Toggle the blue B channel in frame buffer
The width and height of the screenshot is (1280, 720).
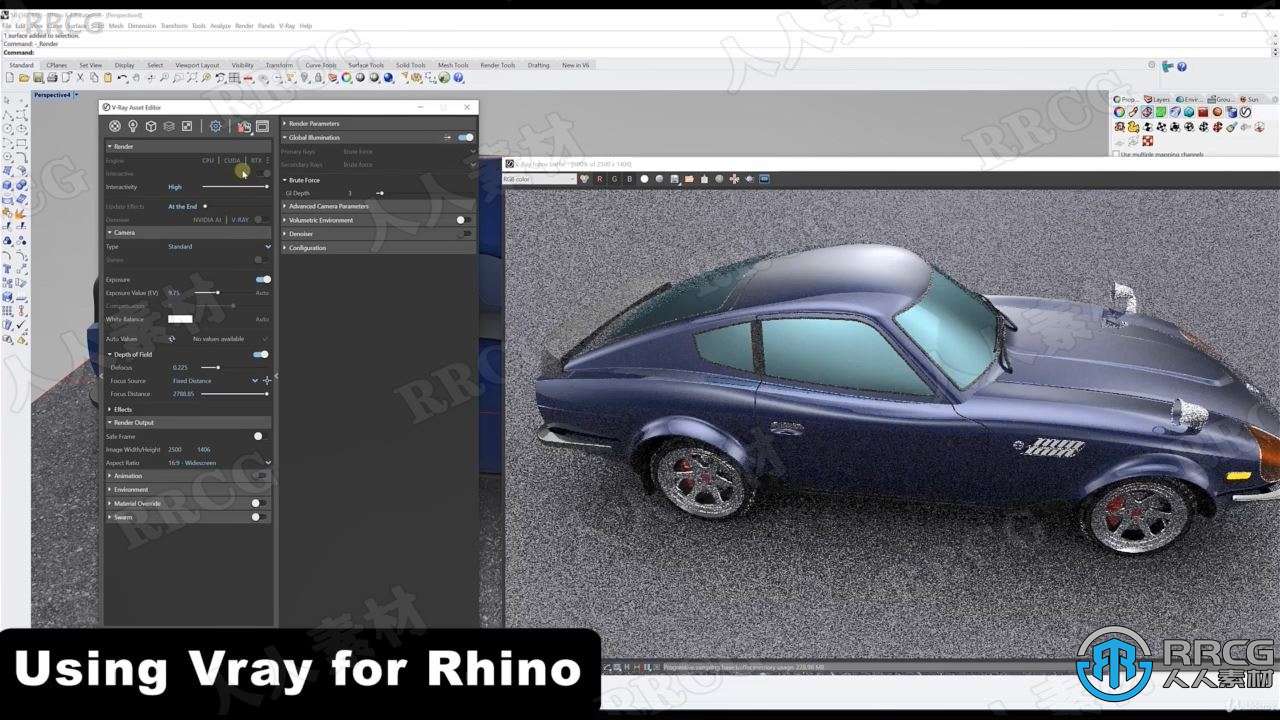coord(629,179)
